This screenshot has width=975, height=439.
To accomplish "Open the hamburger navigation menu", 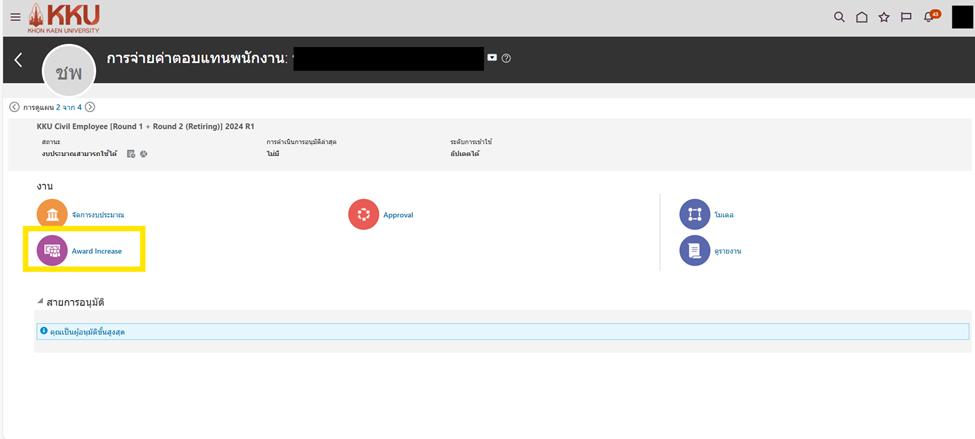I will point(15,17).
